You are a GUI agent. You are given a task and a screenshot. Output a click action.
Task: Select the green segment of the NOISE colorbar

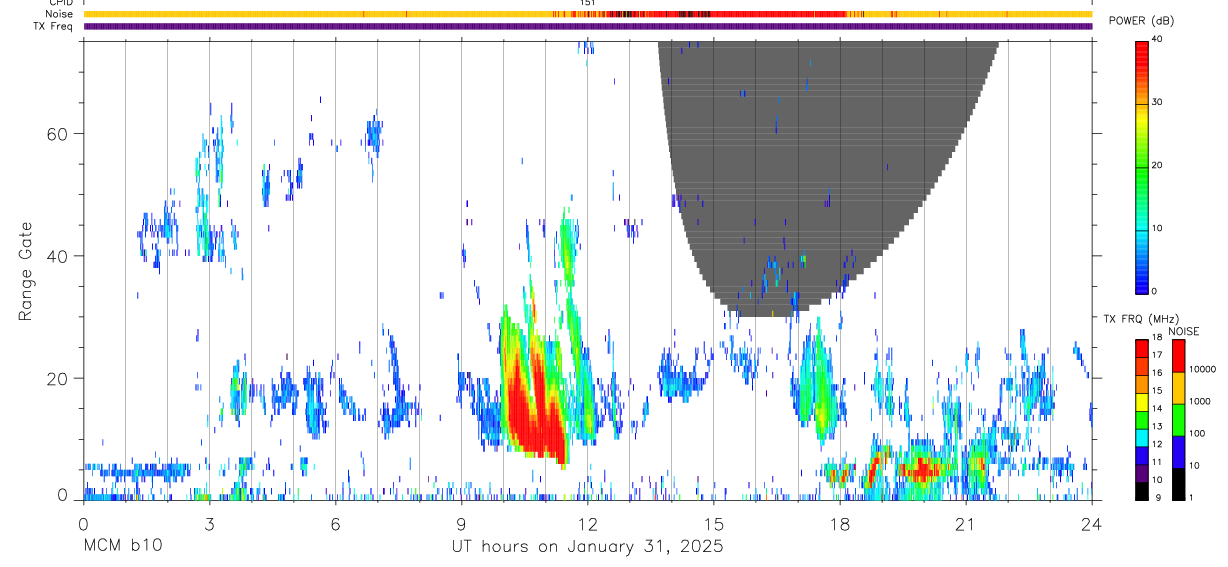(x=1178, y=419)
